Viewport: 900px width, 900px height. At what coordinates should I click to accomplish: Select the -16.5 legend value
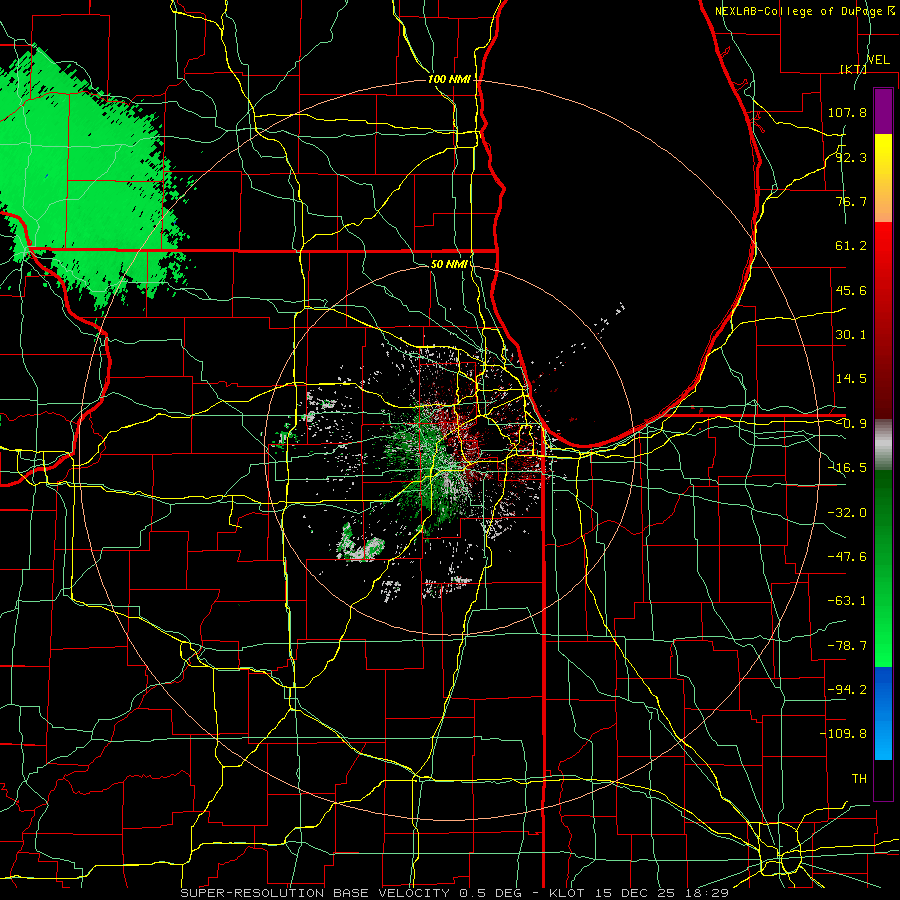(x=847, y=468)
